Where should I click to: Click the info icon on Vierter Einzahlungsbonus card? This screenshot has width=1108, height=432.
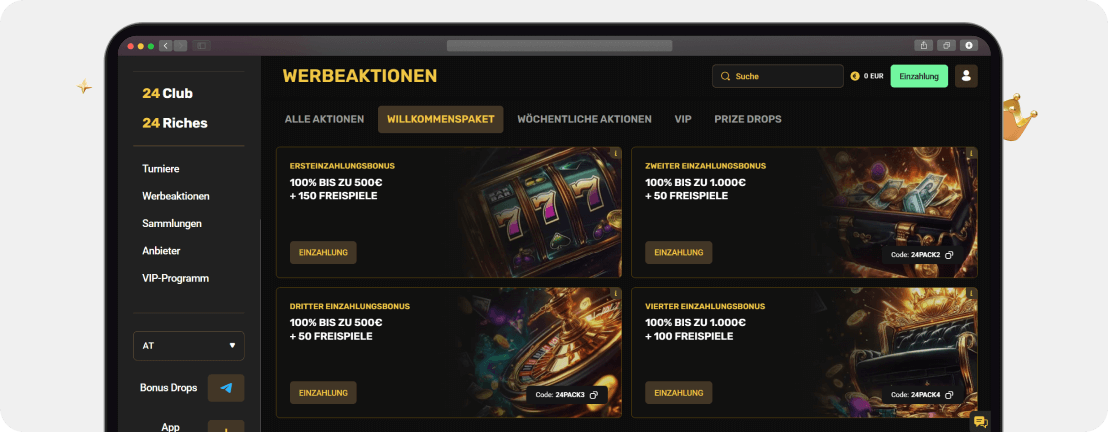point(972,292)
